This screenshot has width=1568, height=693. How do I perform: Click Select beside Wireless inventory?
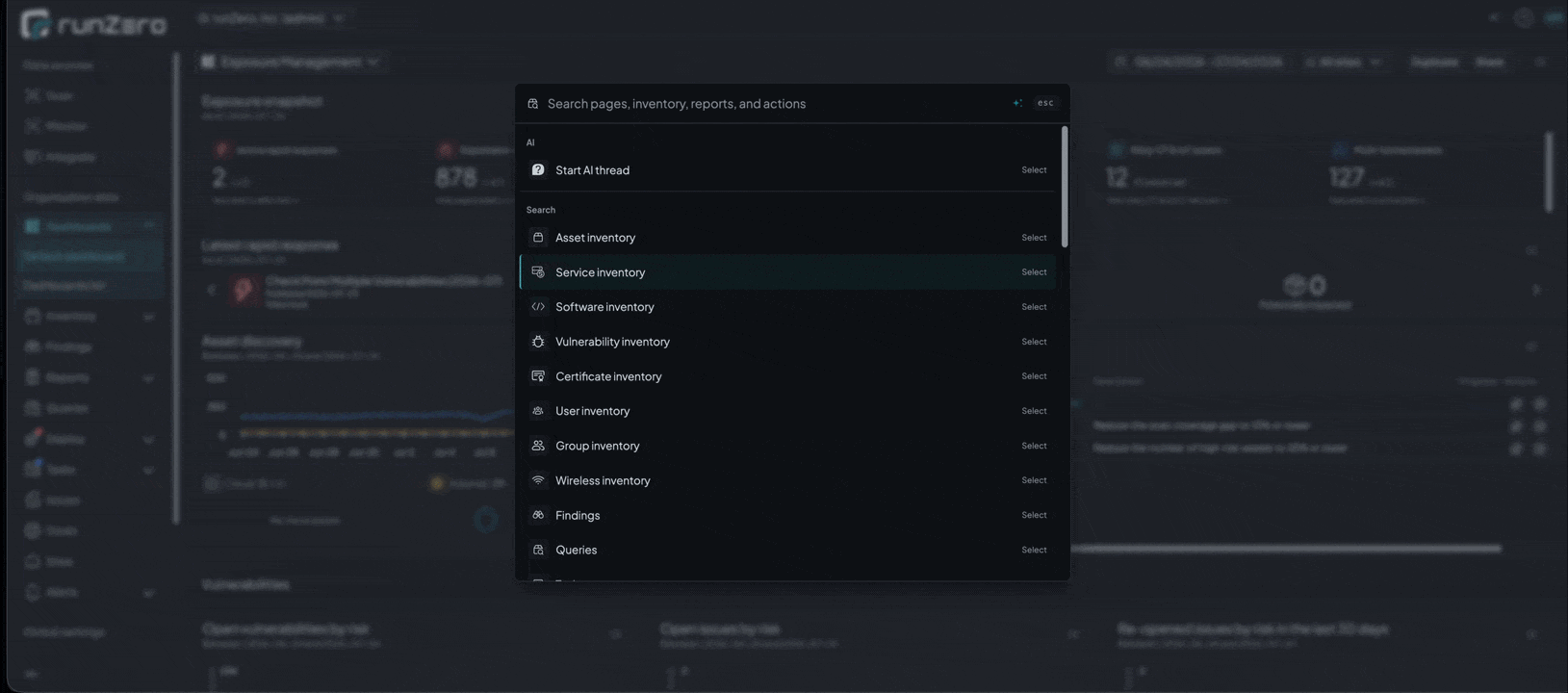point(1034,480)
